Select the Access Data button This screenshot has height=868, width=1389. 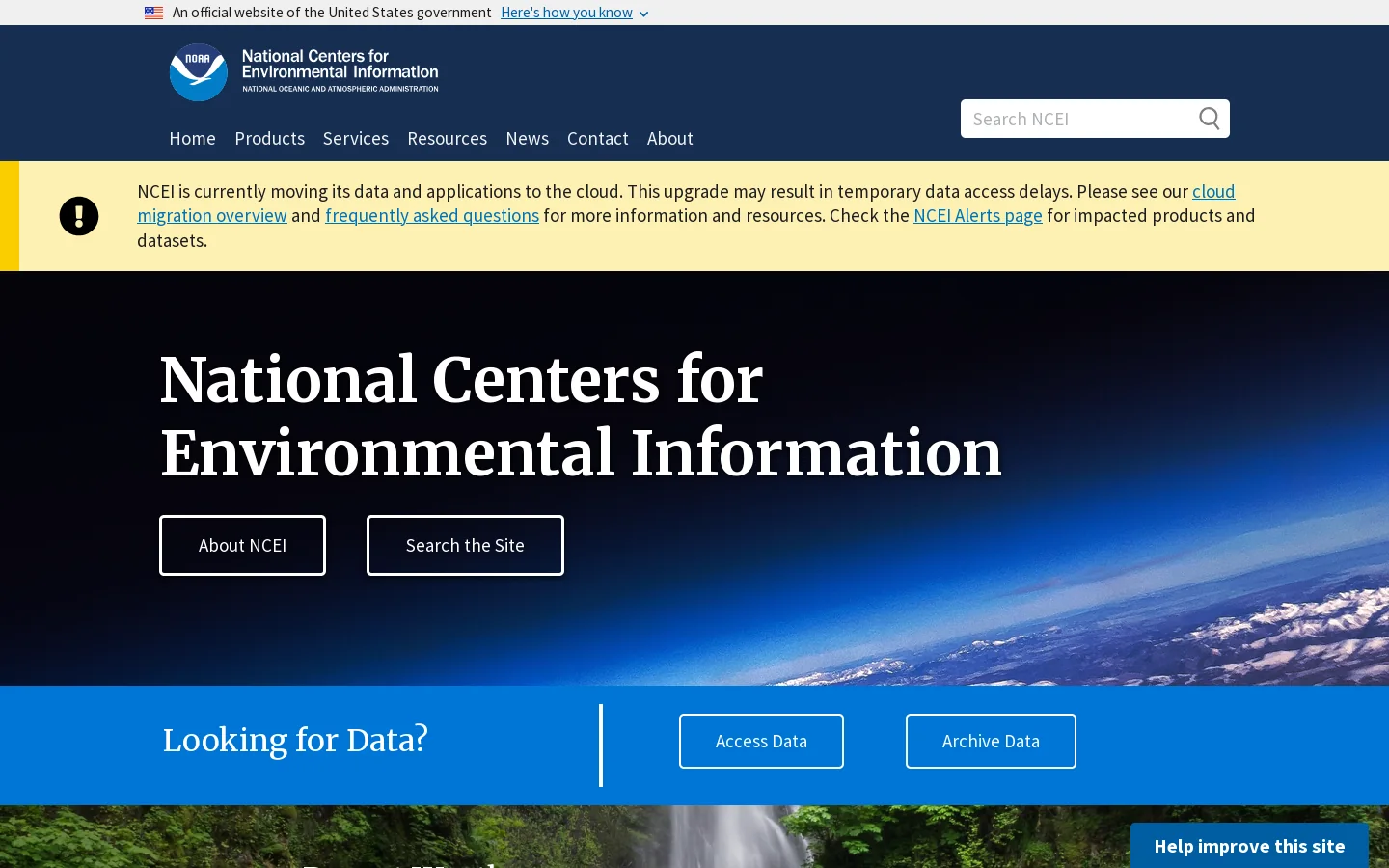click(761, 741)
